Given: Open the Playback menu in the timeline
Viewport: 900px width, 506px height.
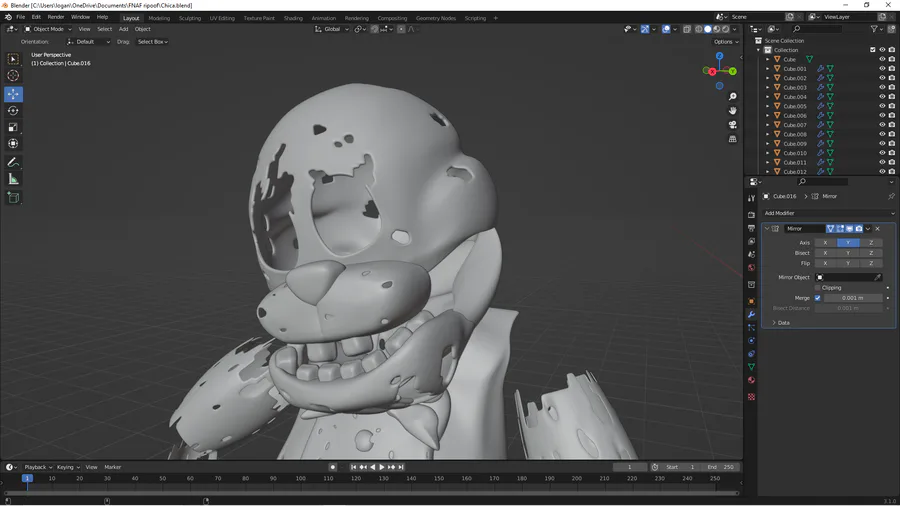Looking at the screenshot, I should 37,468.
